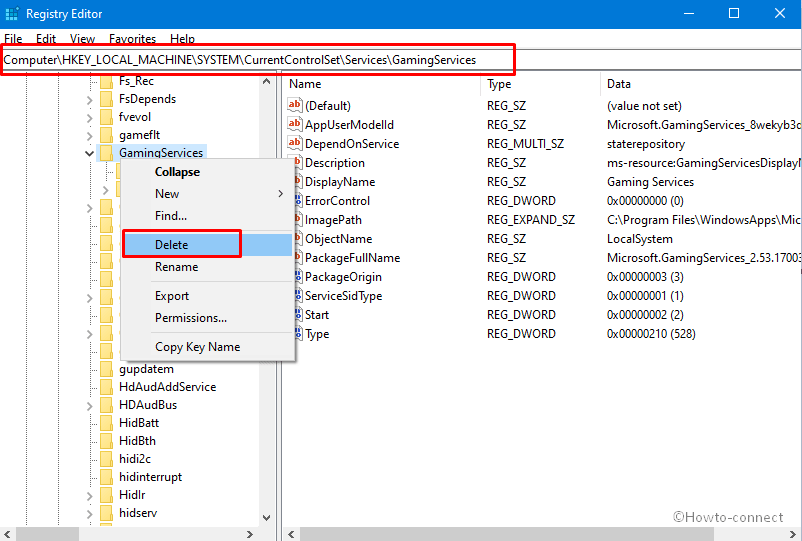Click the GamingServices folder icon
Viewport: 802px width, 541px height.
click(106, 153)
